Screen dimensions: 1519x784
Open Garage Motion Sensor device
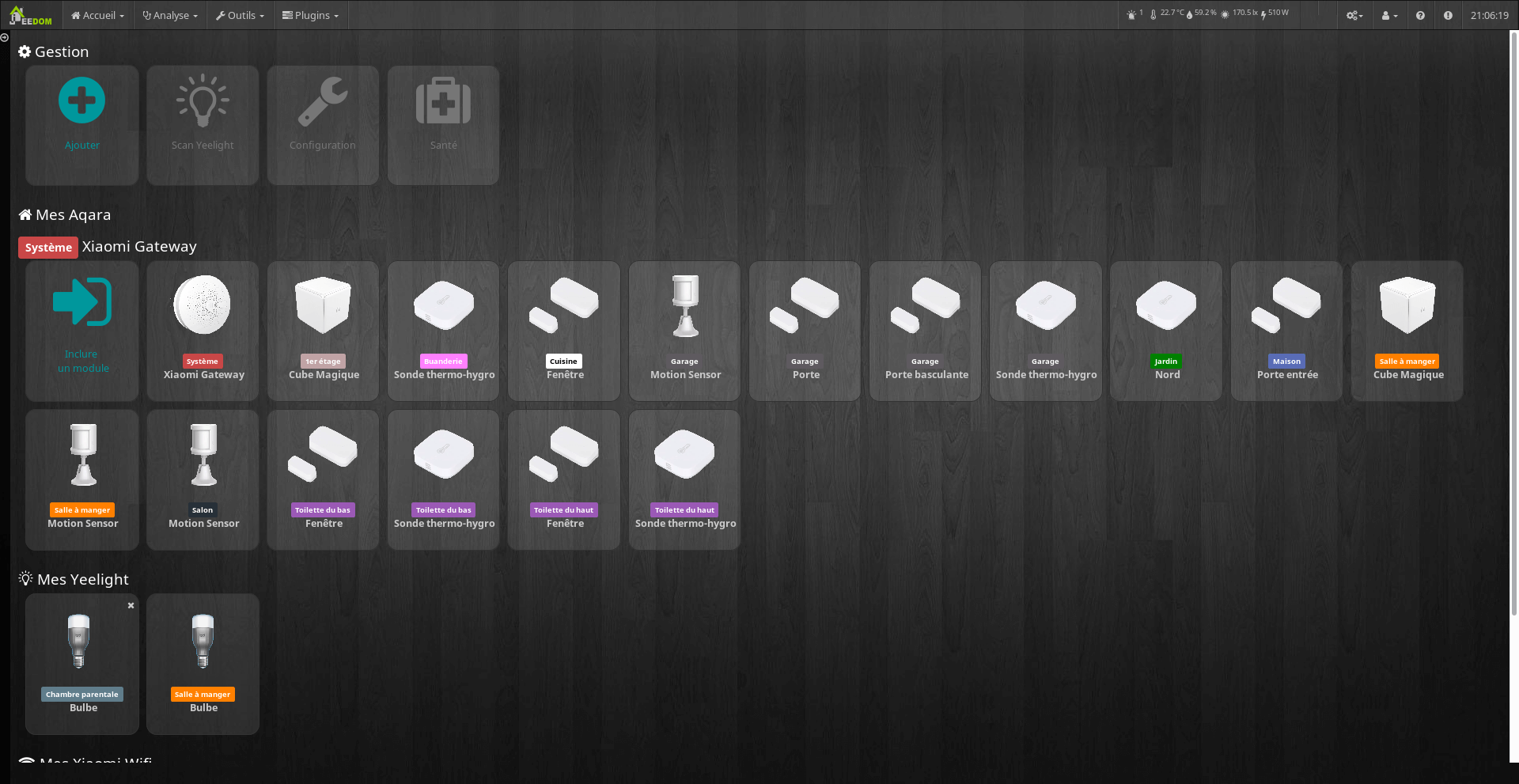tap(684, 331)
